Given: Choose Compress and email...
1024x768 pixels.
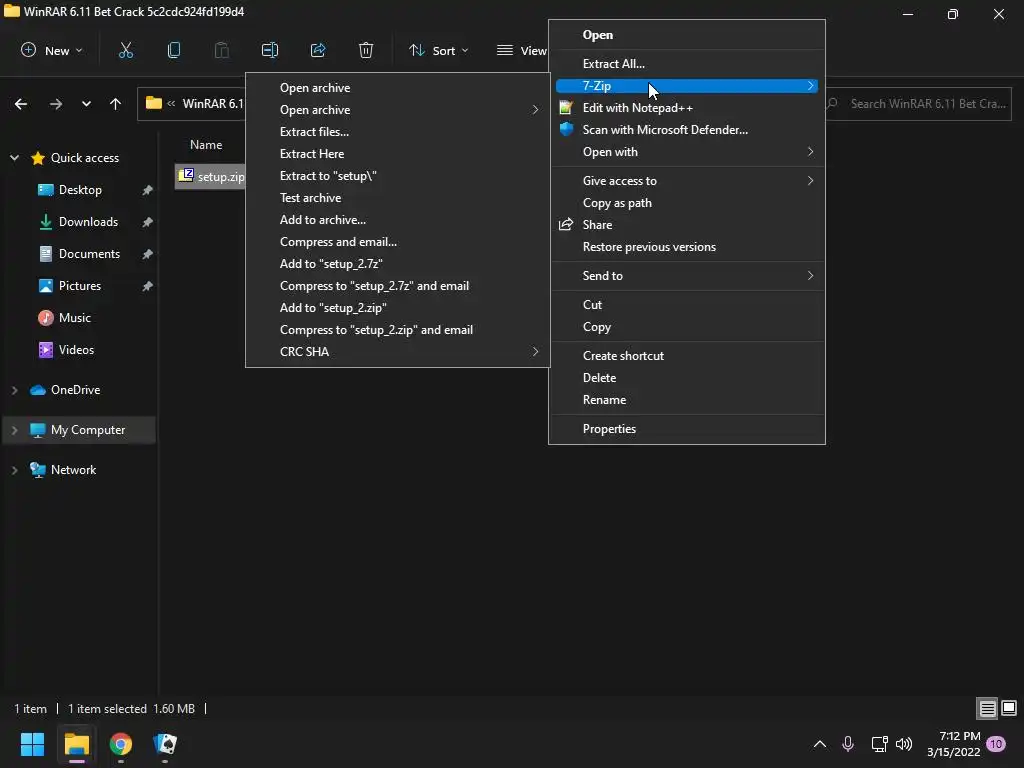Looking at the screenshot, I should click(397, 242).
